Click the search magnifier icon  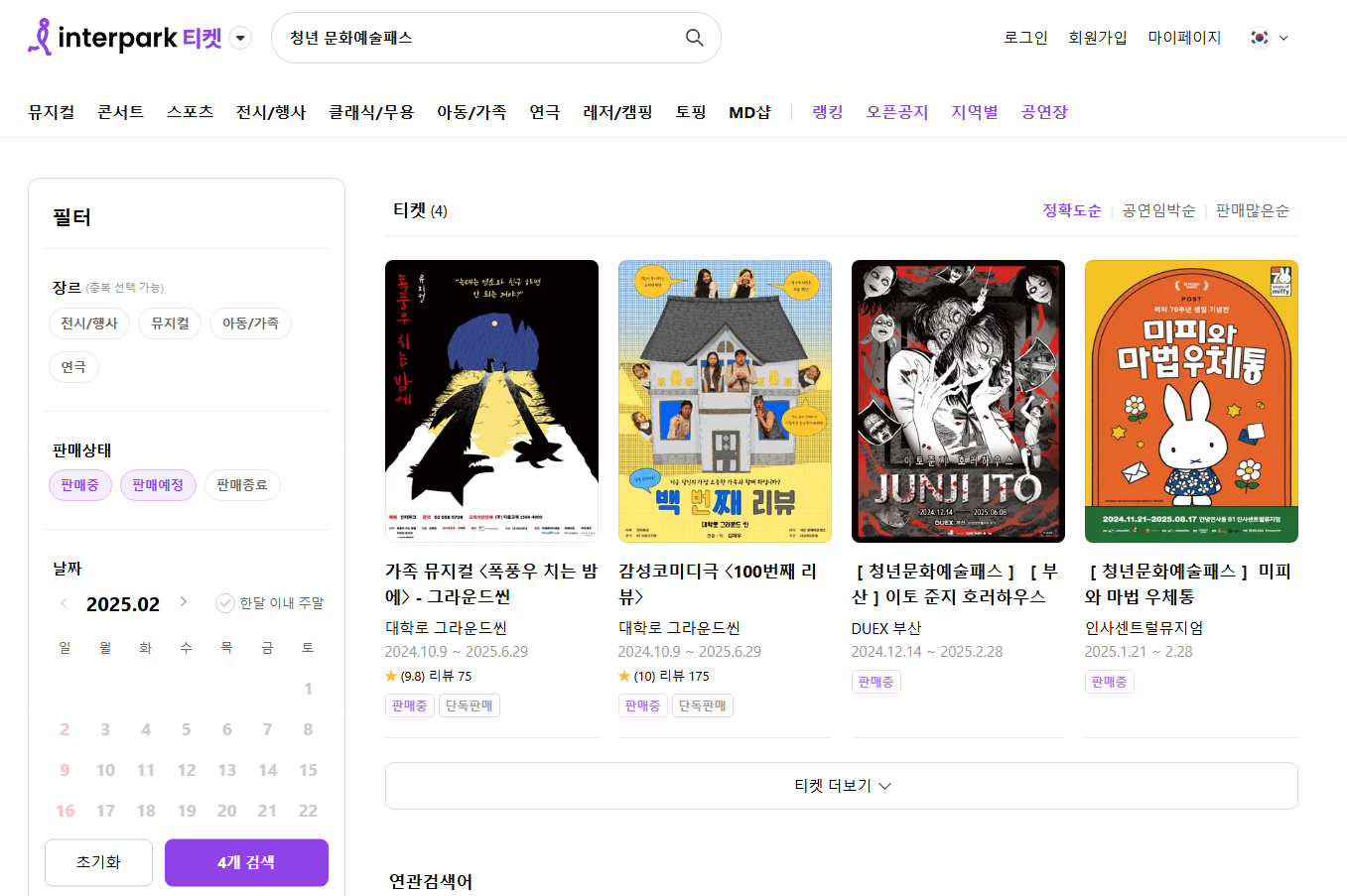pyautogui.click(x=695, y=38)
